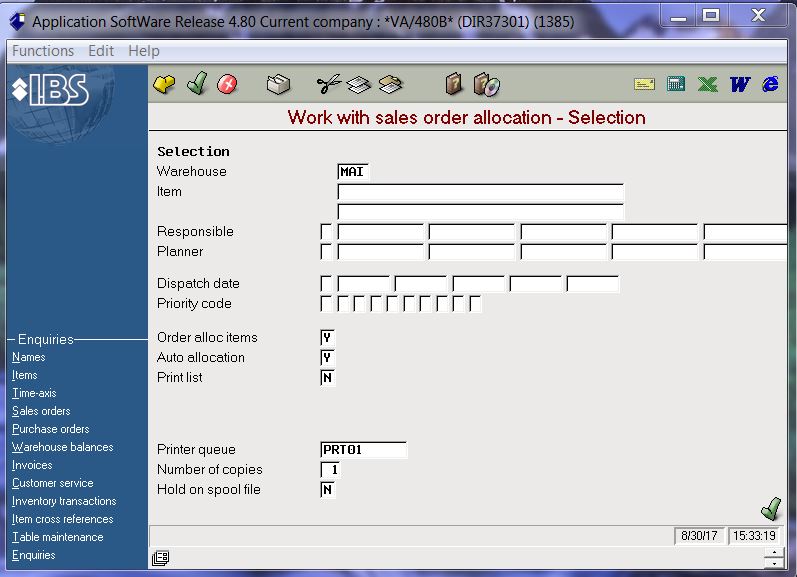Click the scroll down arrow at bottom right

click(x=774, y=563)
